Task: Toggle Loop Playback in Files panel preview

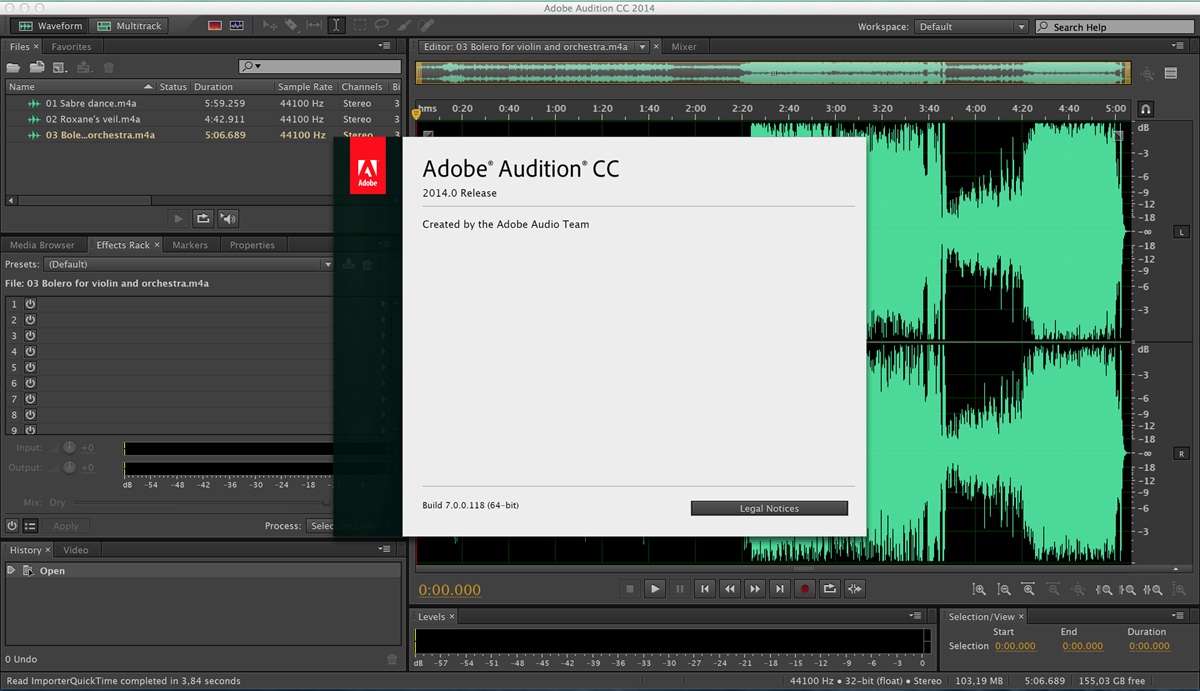Action: (203, 218)
